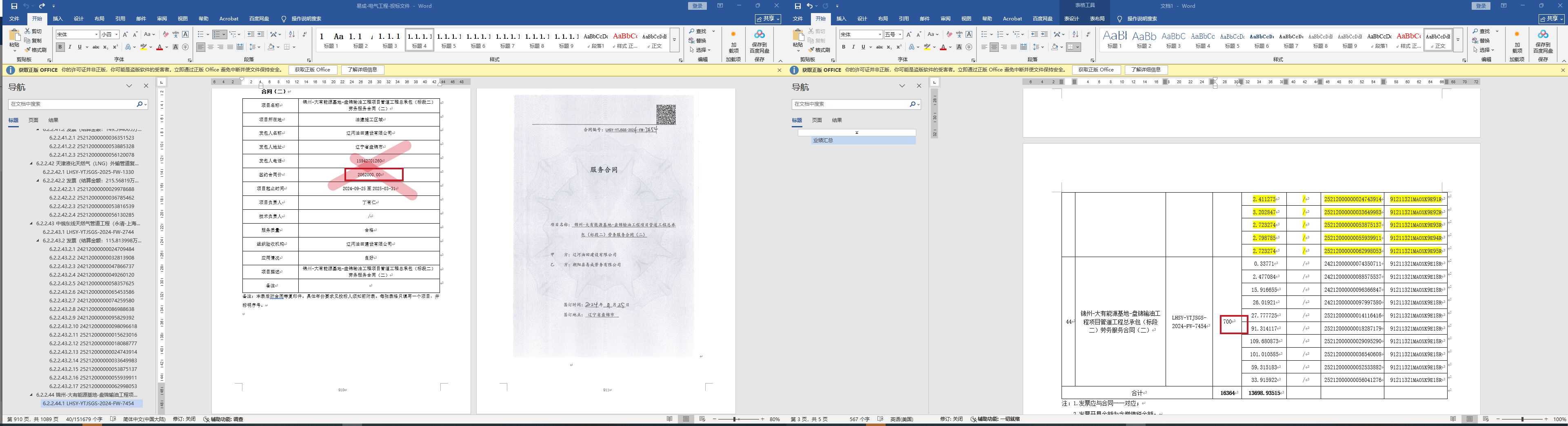
Task: Open font size dropdown in right Word window
Action: (x=899, y=35)
